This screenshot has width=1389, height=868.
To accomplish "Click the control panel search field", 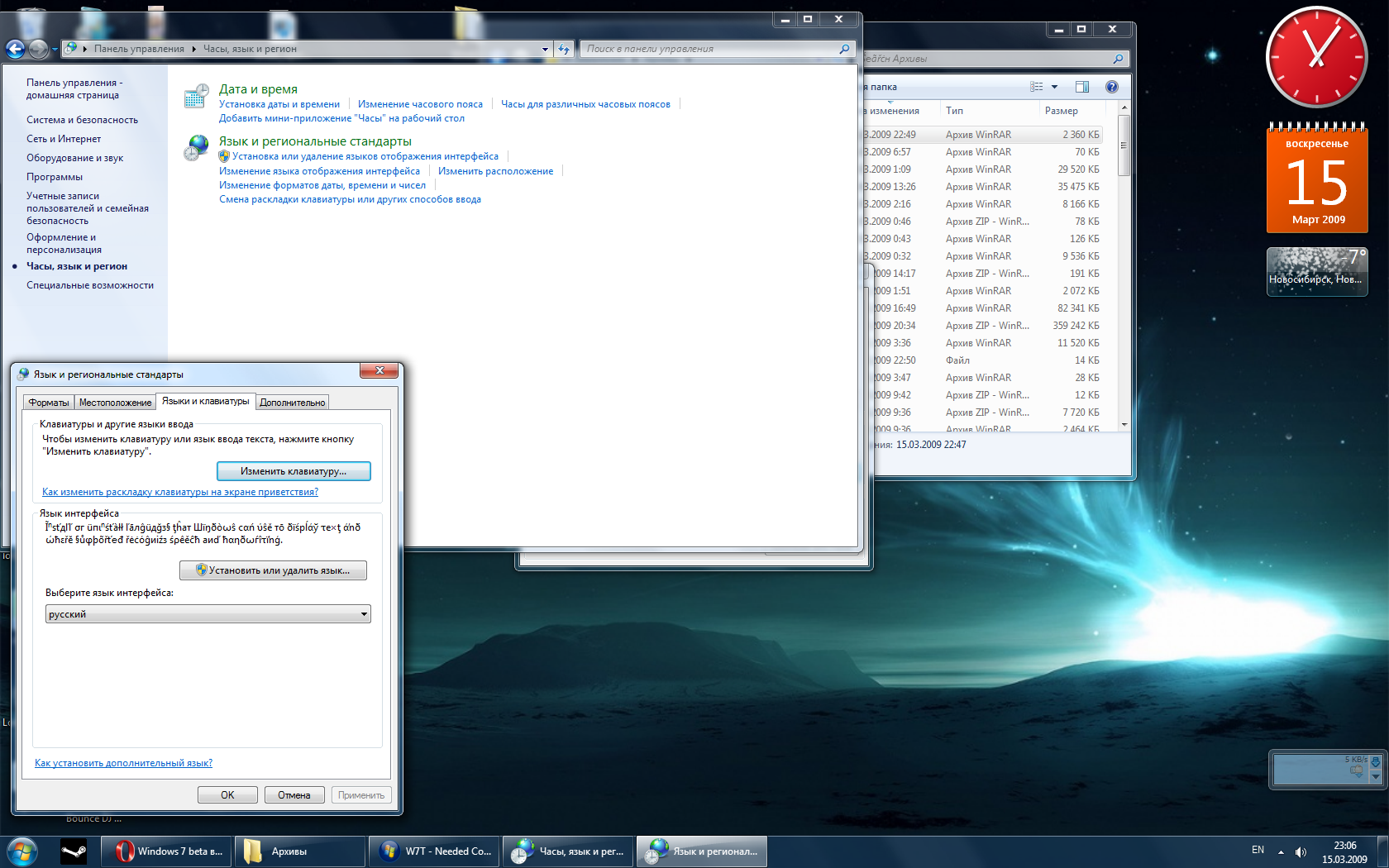I will 711,50.
